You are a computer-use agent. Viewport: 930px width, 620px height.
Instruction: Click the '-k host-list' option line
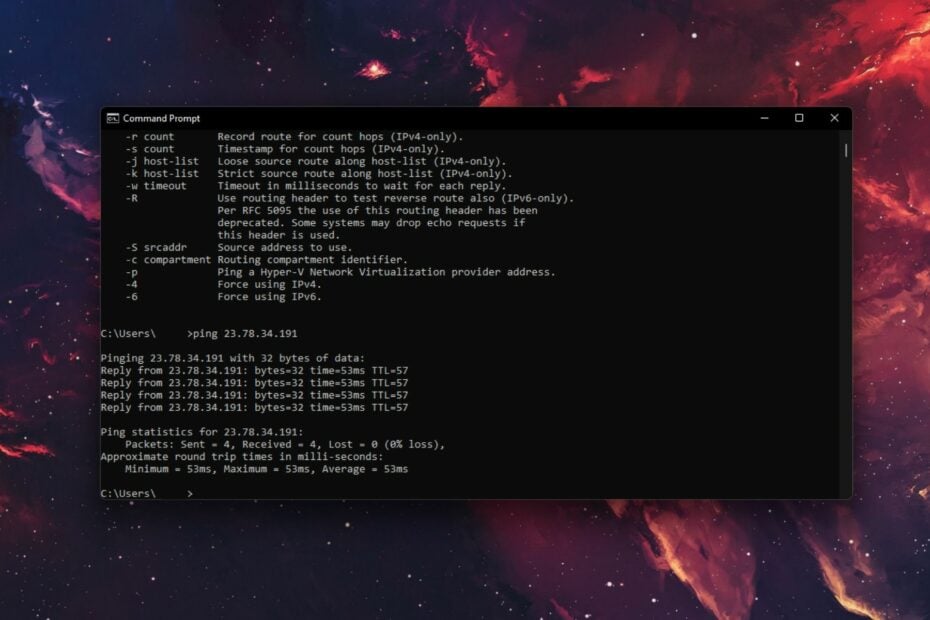(x=319, y=174)
